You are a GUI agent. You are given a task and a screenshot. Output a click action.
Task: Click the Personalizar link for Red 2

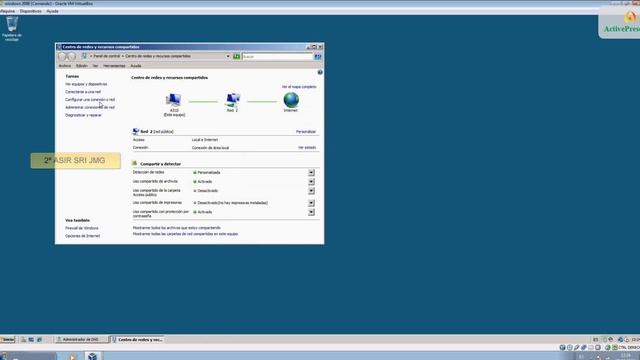coord(306,132)
